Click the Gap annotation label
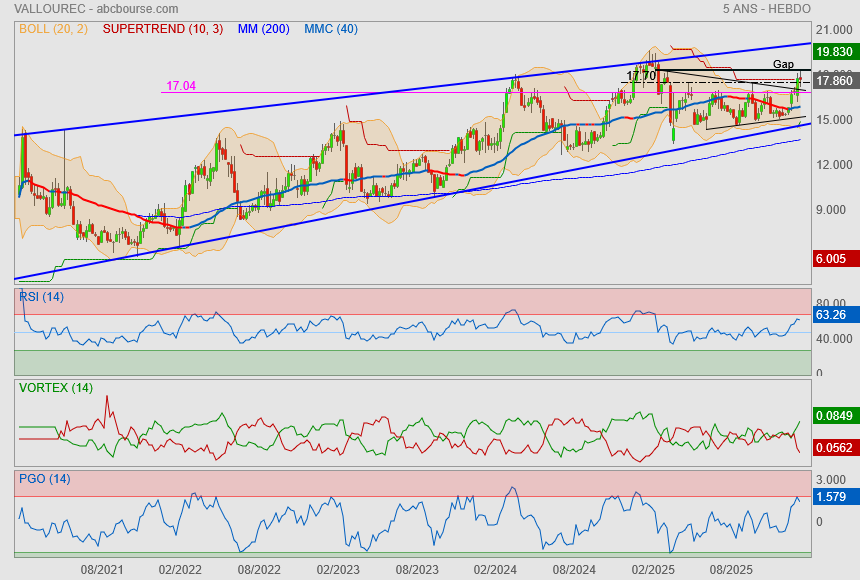 tap(783, 64)
